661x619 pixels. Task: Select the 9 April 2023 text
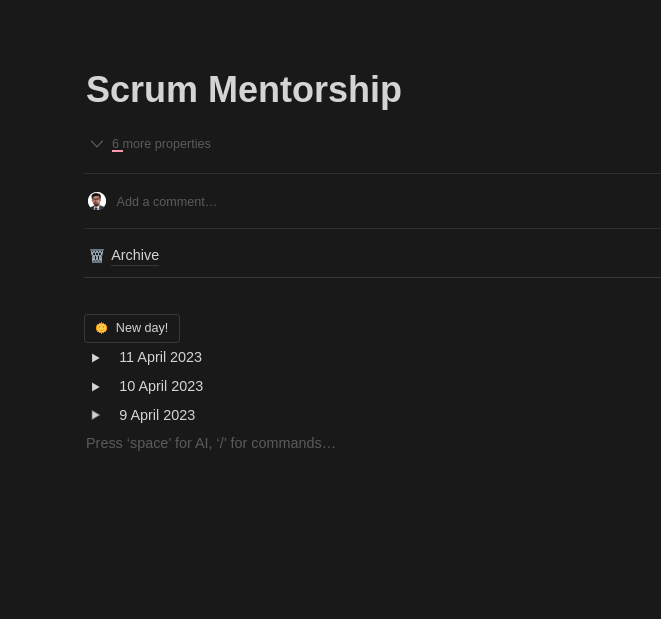pos(157,415)
